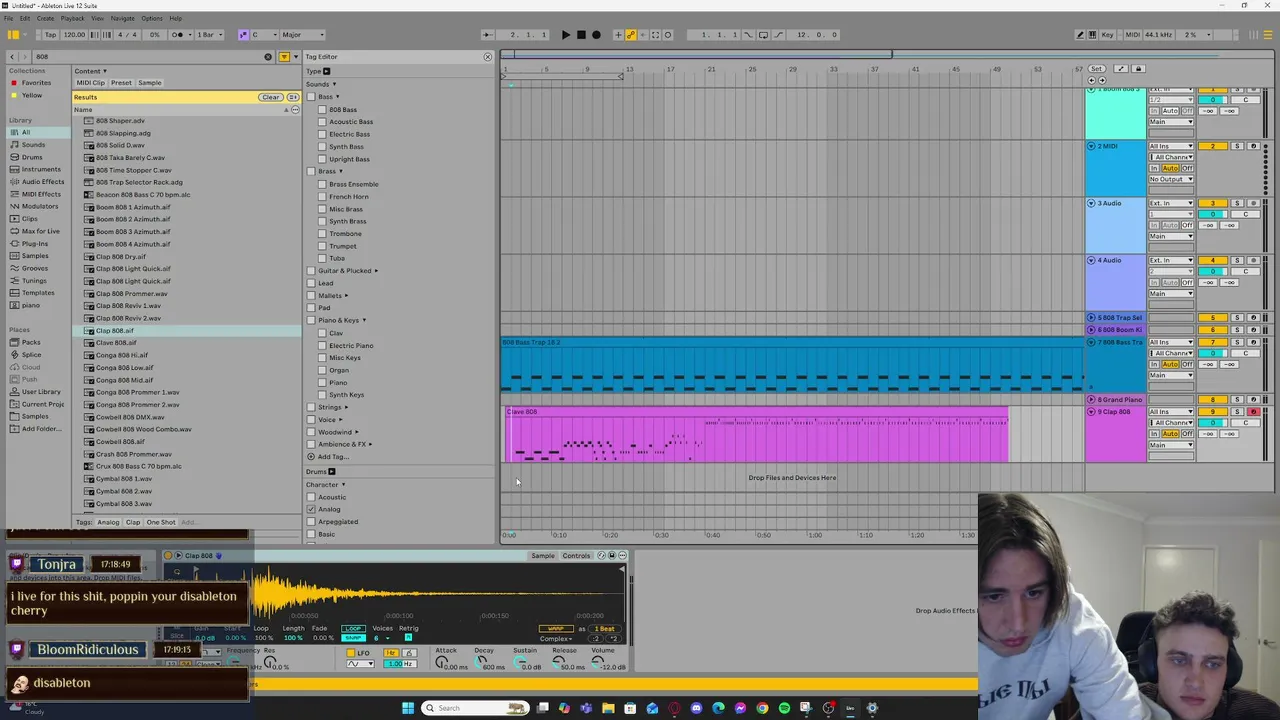Click the Set locator button
This screenshot has height=720, width=1280.
click(1097, 69)
